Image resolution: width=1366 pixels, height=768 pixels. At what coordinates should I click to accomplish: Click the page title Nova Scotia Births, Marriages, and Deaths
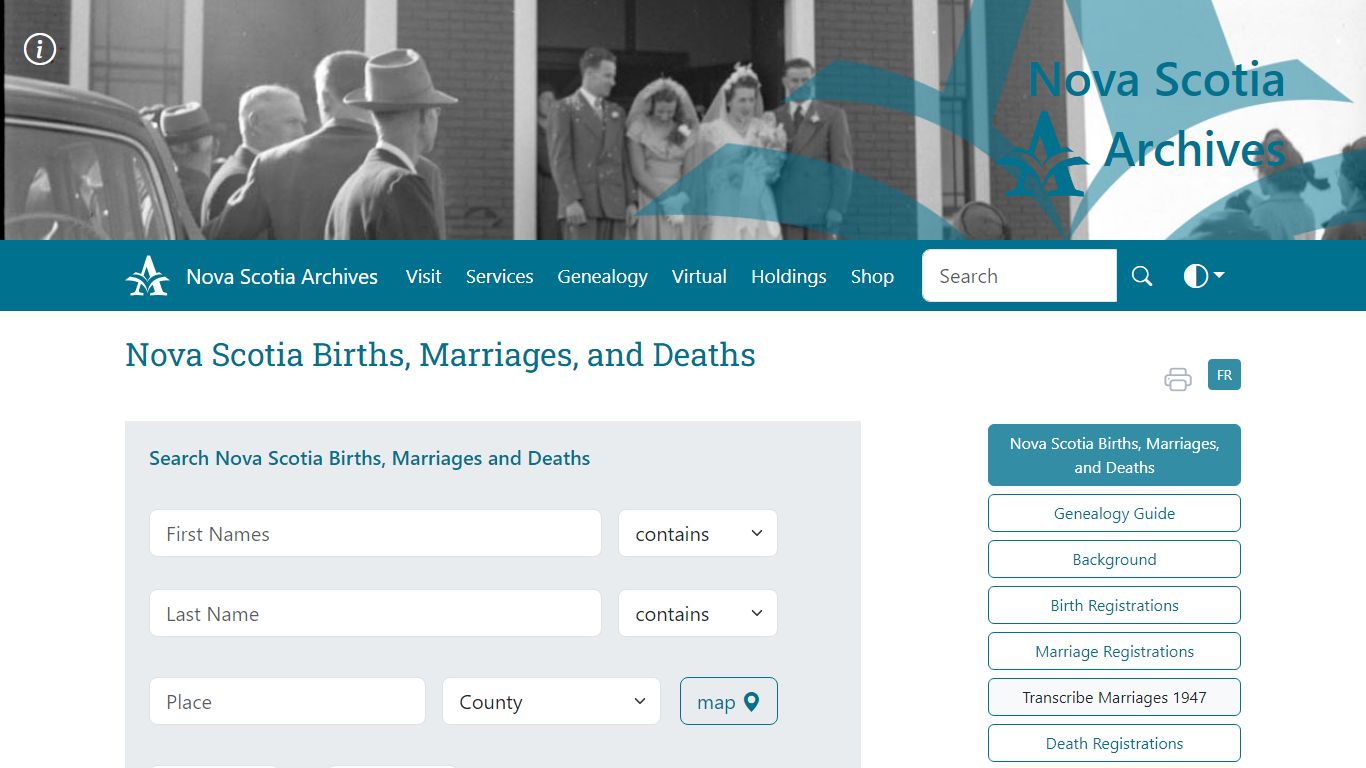[x=440, y=355]
